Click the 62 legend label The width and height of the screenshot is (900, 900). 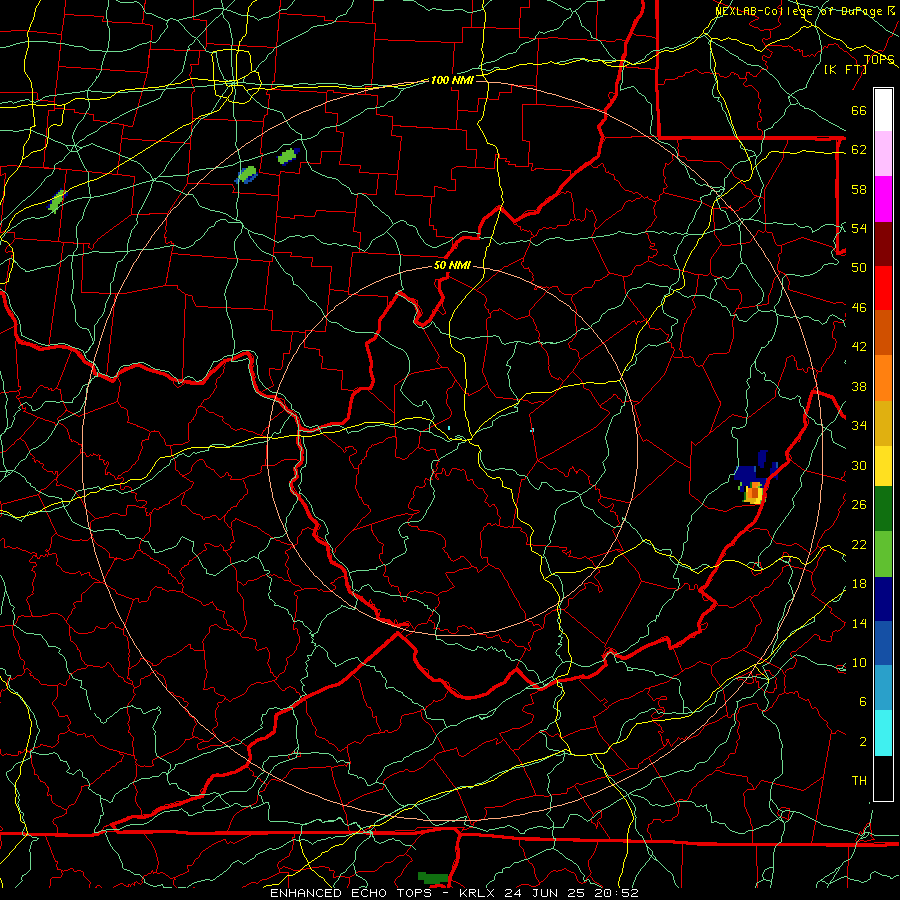click(859, 150)
